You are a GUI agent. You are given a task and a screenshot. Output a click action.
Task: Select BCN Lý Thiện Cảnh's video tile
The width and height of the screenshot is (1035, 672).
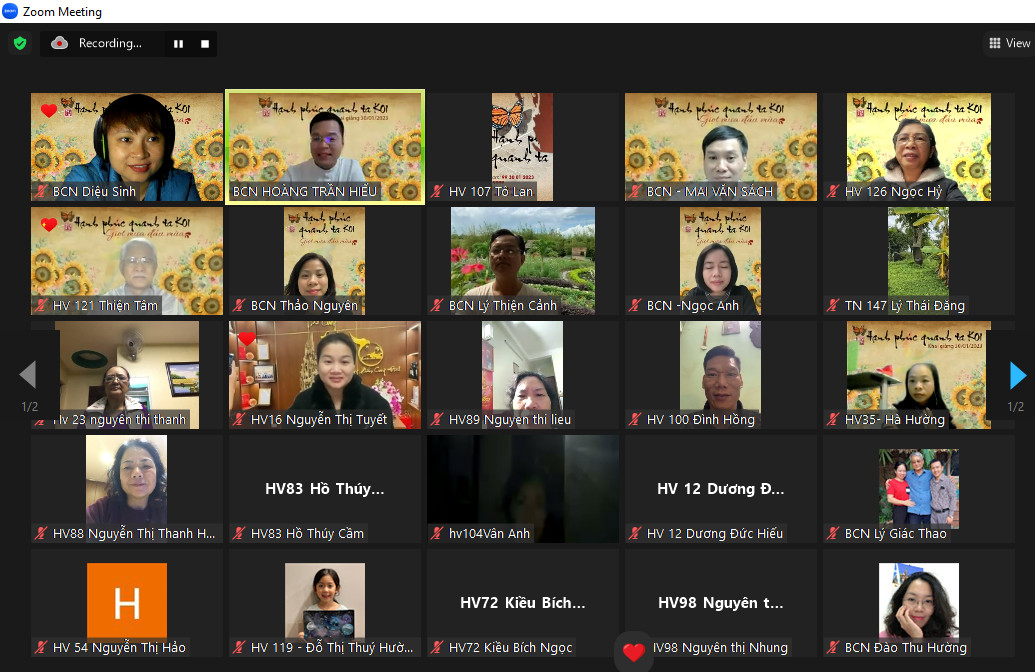[x=523, y=258]
